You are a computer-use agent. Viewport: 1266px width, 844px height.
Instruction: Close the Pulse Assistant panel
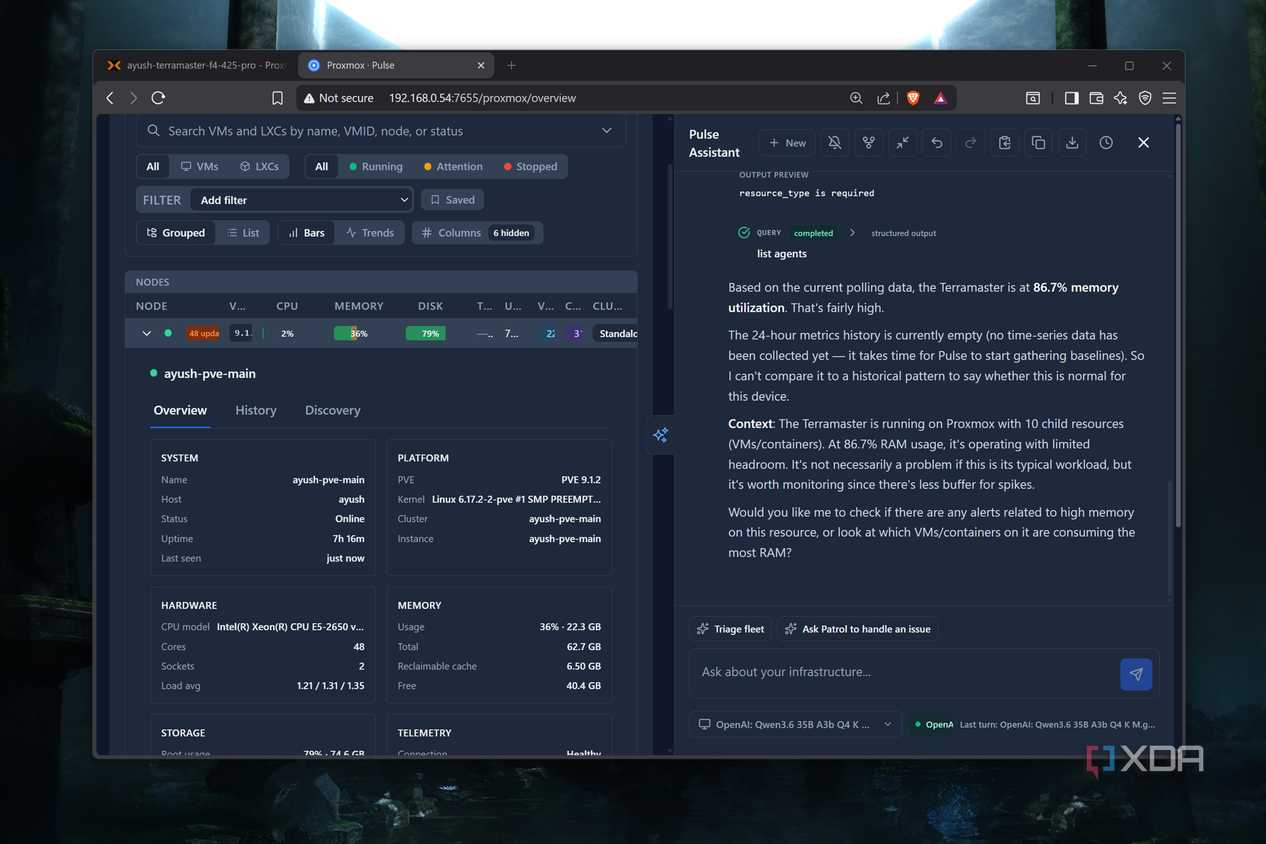(x=1143, y=143)
